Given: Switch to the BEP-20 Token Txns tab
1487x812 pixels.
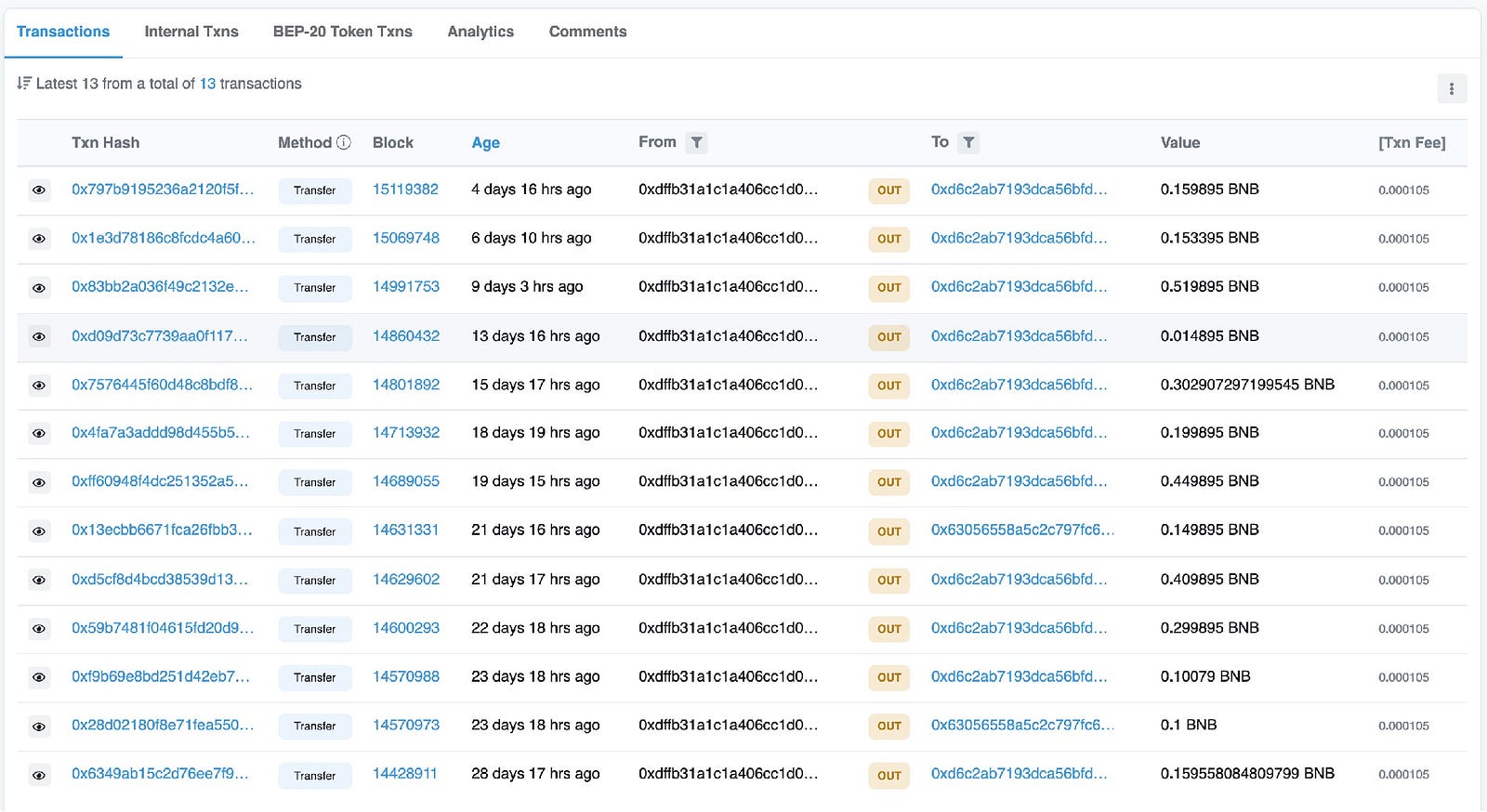Looking at the screenshot, I should pyautogui.click(x=343, y=32).
